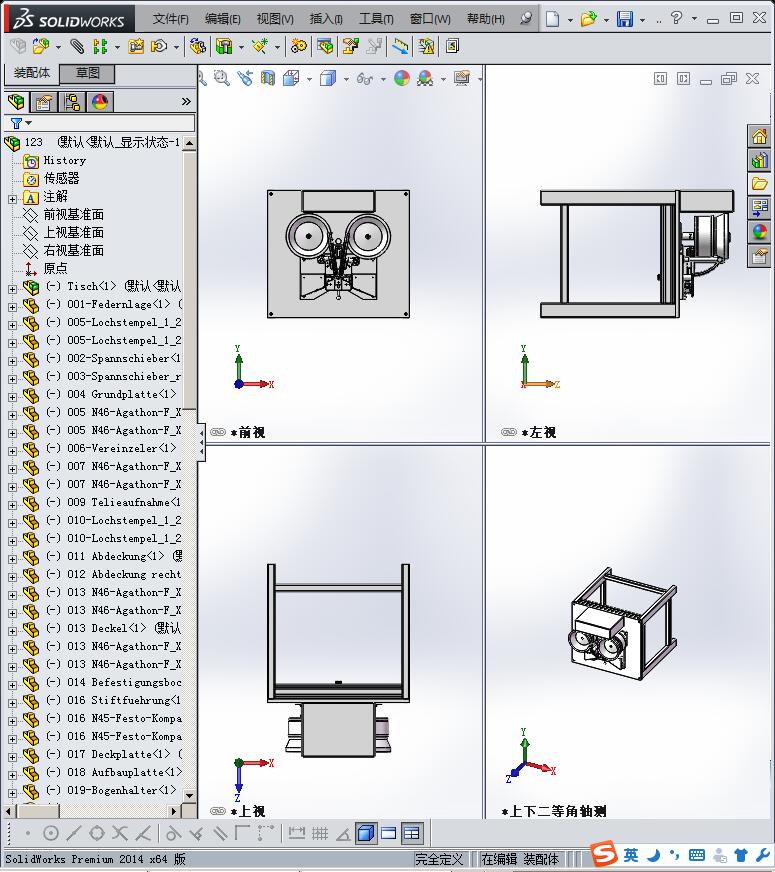Open the 文件(F) menu
Image resolution: width=775 pixels, height=872 pixels.
click(171, 19)
